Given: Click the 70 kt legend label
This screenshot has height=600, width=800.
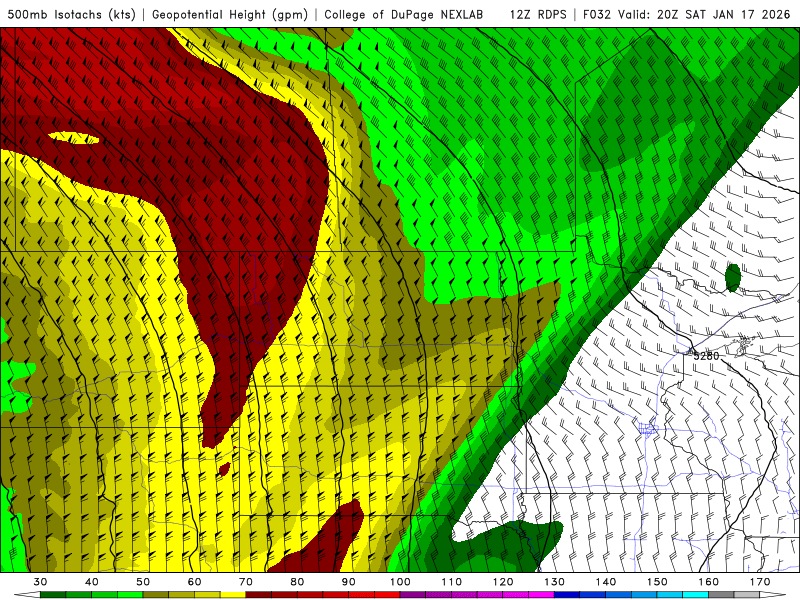Looking at the screenshot, I should [246, 582].
